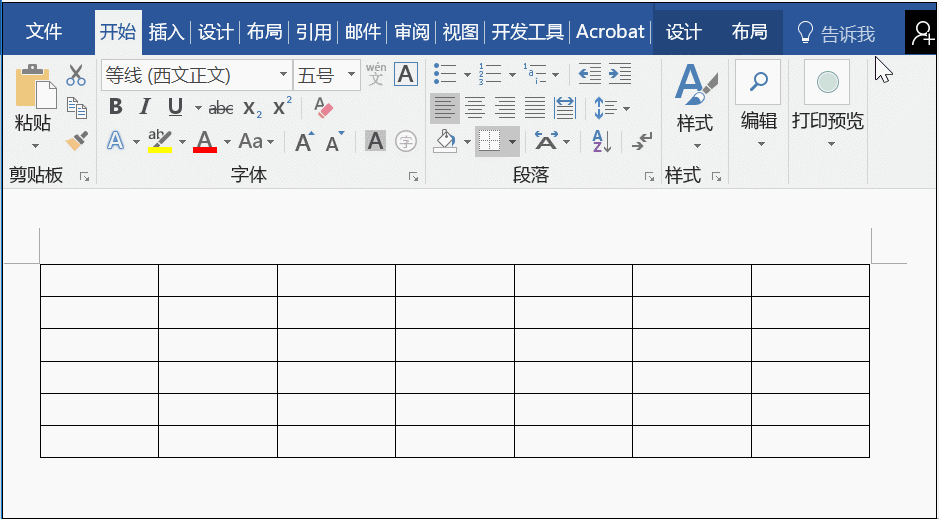Click the Text Effects glowing A icon
Screen dimensions: 939x519
coord(116,141)
